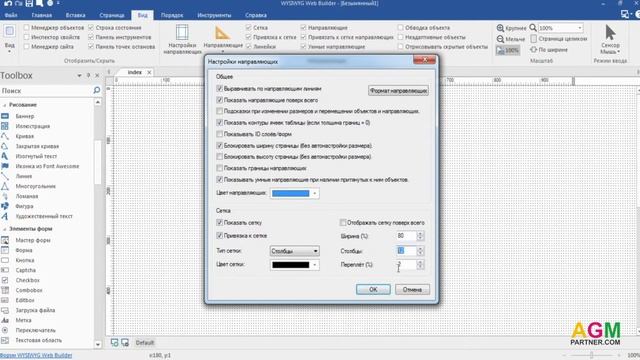This screenshot has width=640, height=360.
Task: Click the Сенсор Мышь cursor icon
Action: [610, 33]
